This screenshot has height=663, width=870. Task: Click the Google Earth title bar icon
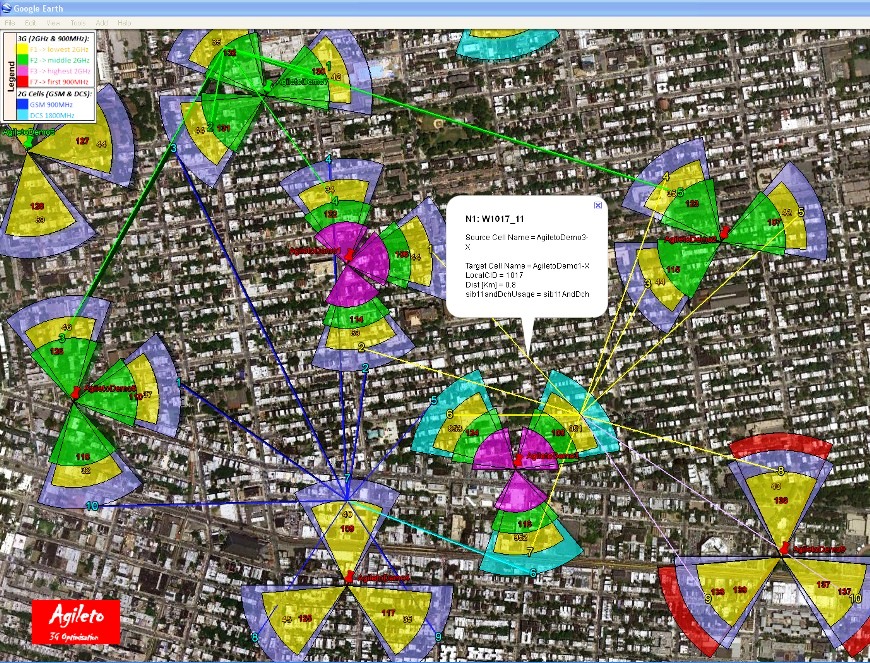click(x=7, y=7)
